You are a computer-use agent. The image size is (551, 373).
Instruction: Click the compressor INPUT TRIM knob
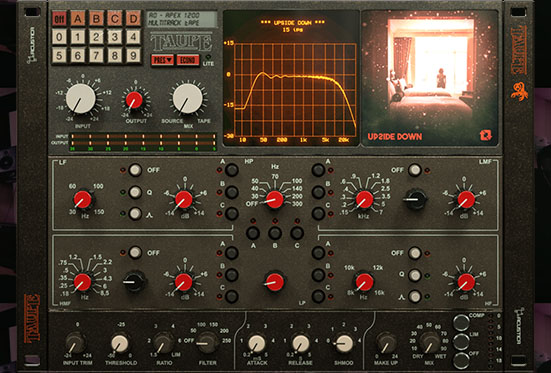[x=76, y=343]
